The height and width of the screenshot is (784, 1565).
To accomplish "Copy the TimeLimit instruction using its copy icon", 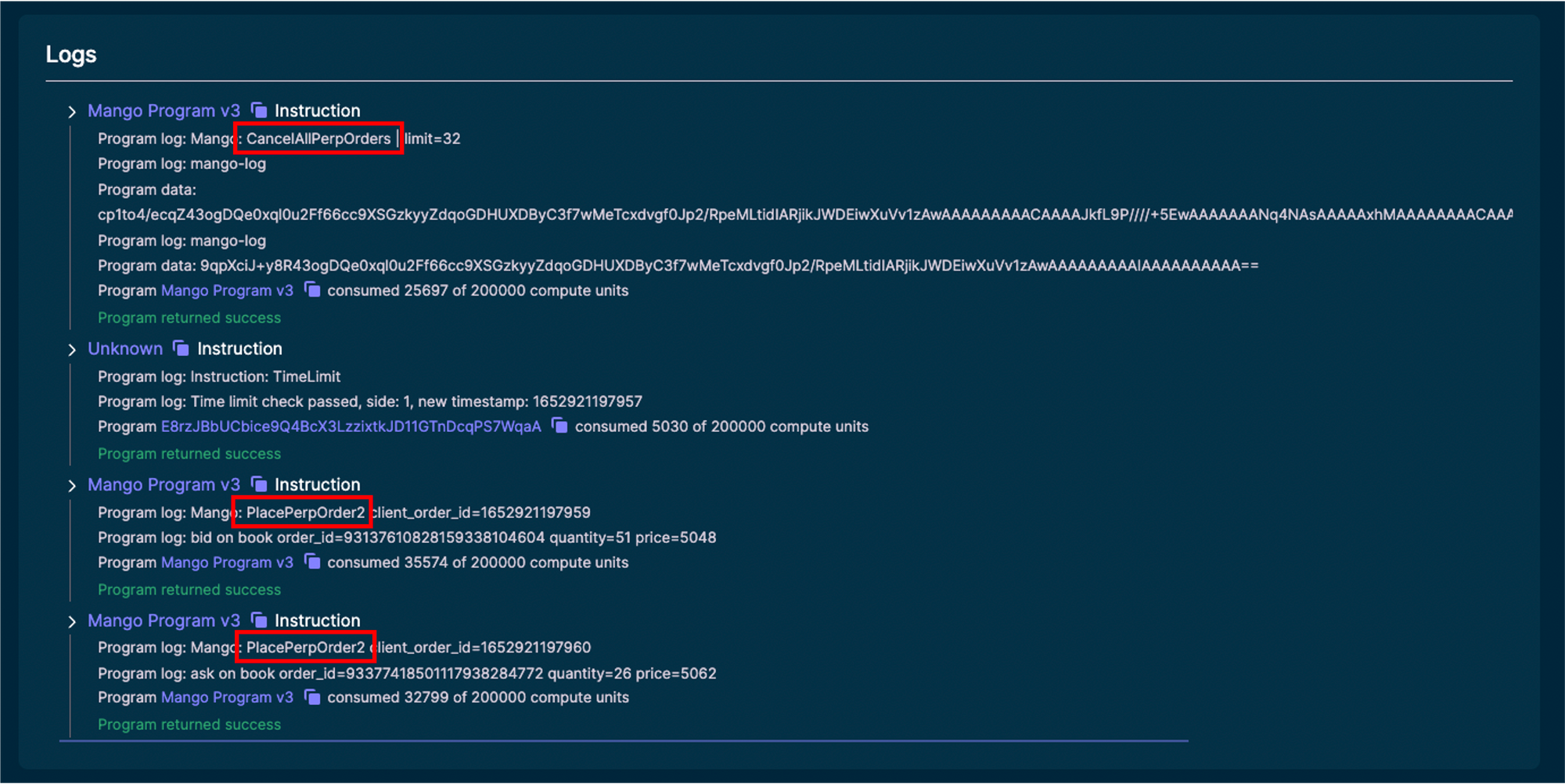I will coord(181,348).
